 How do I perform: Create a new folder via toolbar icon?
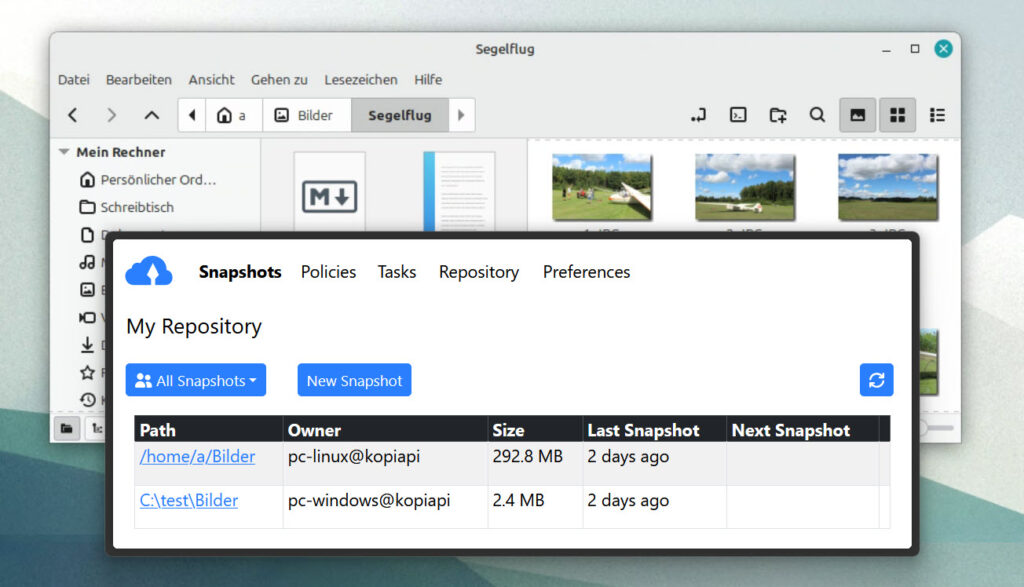[x=778, y=115]
